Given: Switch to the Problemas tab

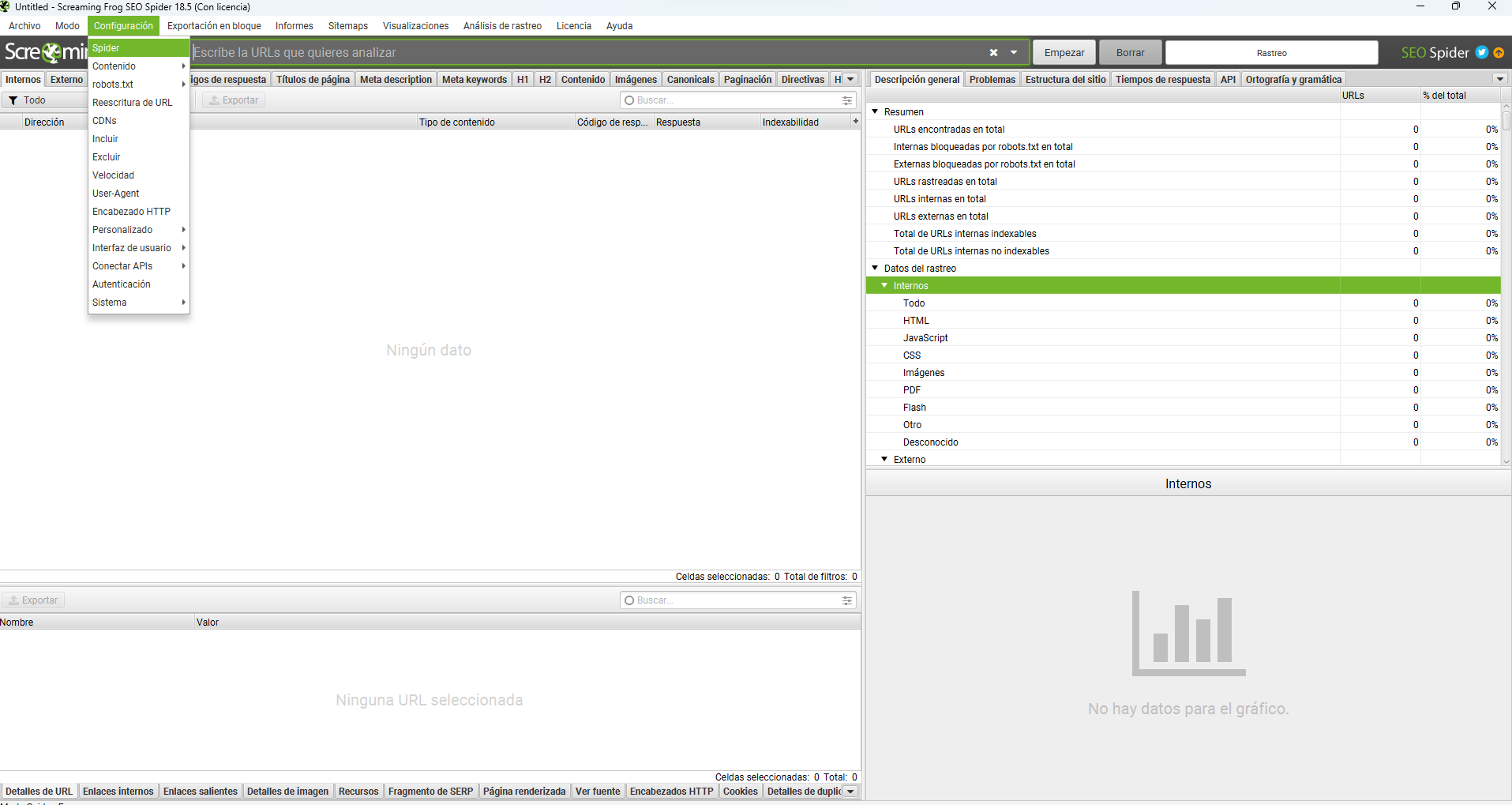Looking at the screenshot, I should 992,79.
